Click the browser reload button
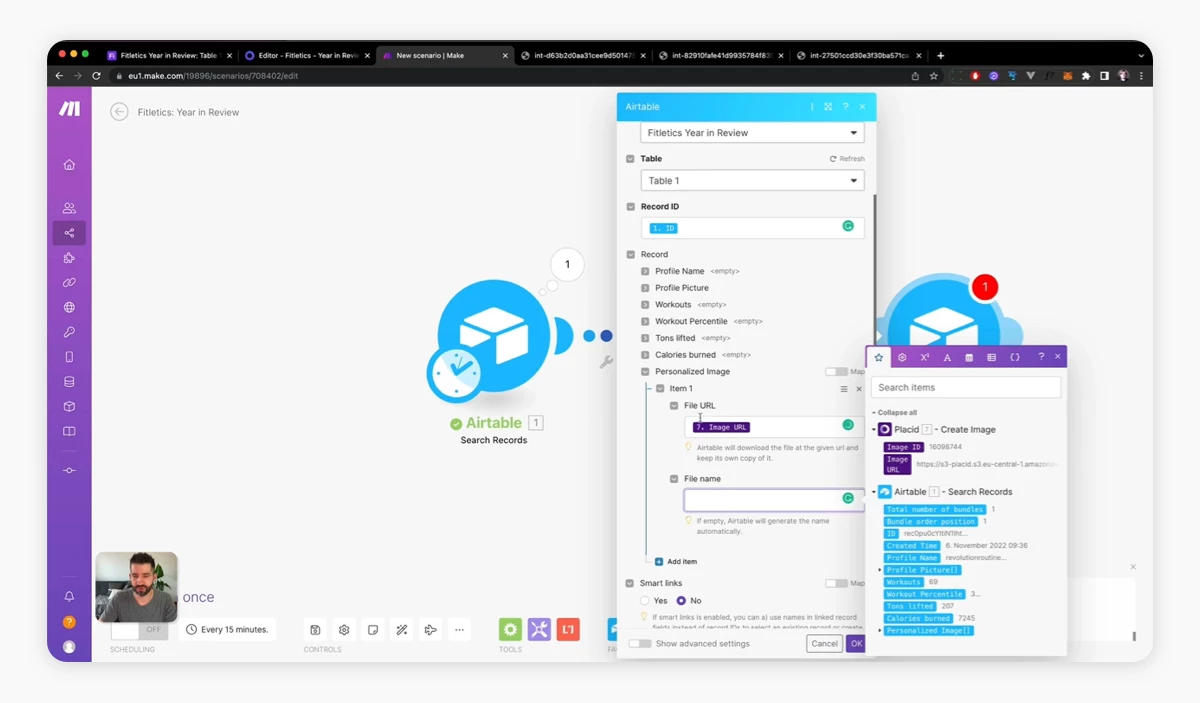This screenshot has height=703, width=1200. (97, 76)
